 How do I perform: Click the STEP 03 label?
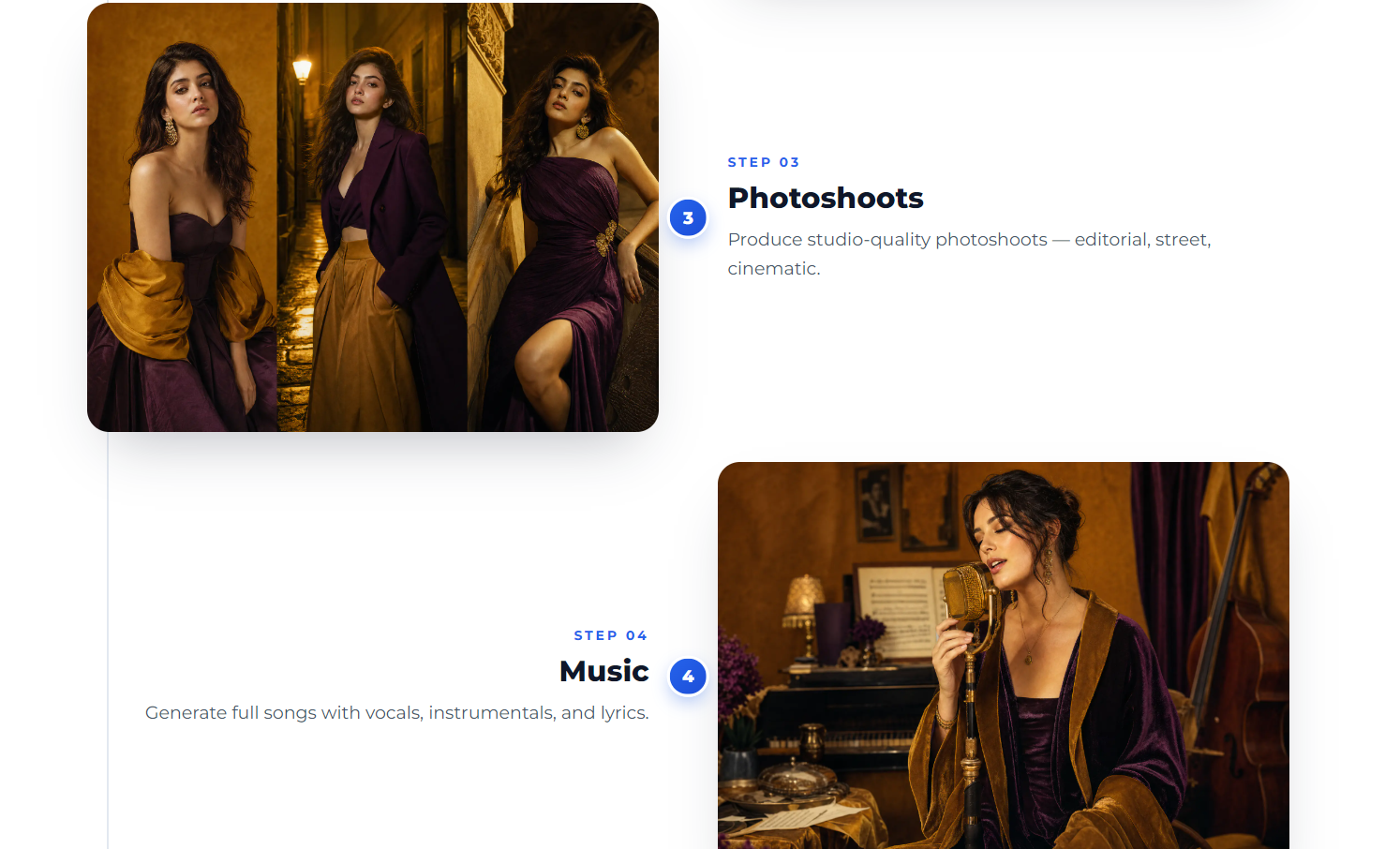tap(764, 162)
